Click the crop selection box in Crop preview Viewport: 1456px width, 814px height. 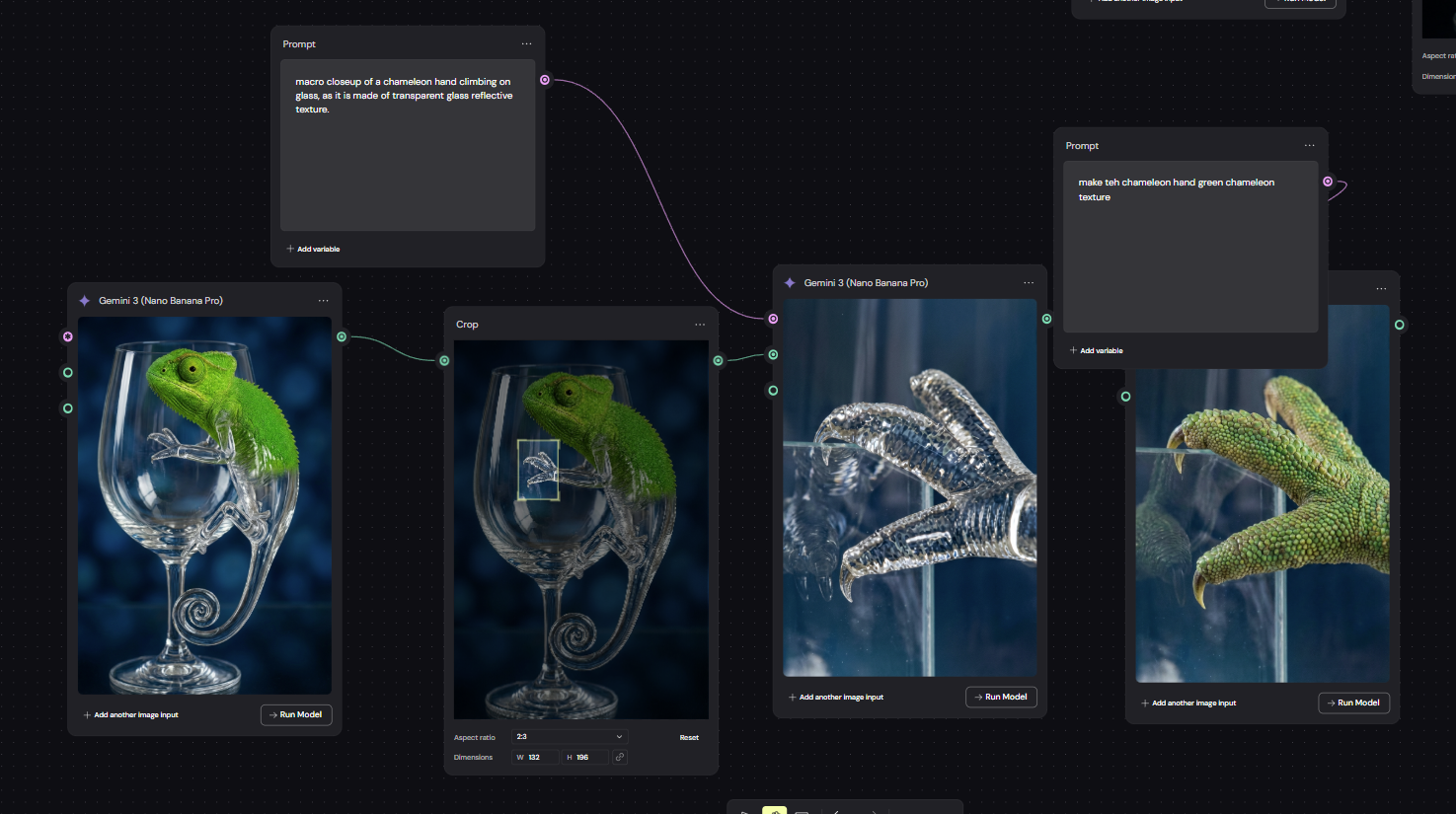click(x=539, y=470)
